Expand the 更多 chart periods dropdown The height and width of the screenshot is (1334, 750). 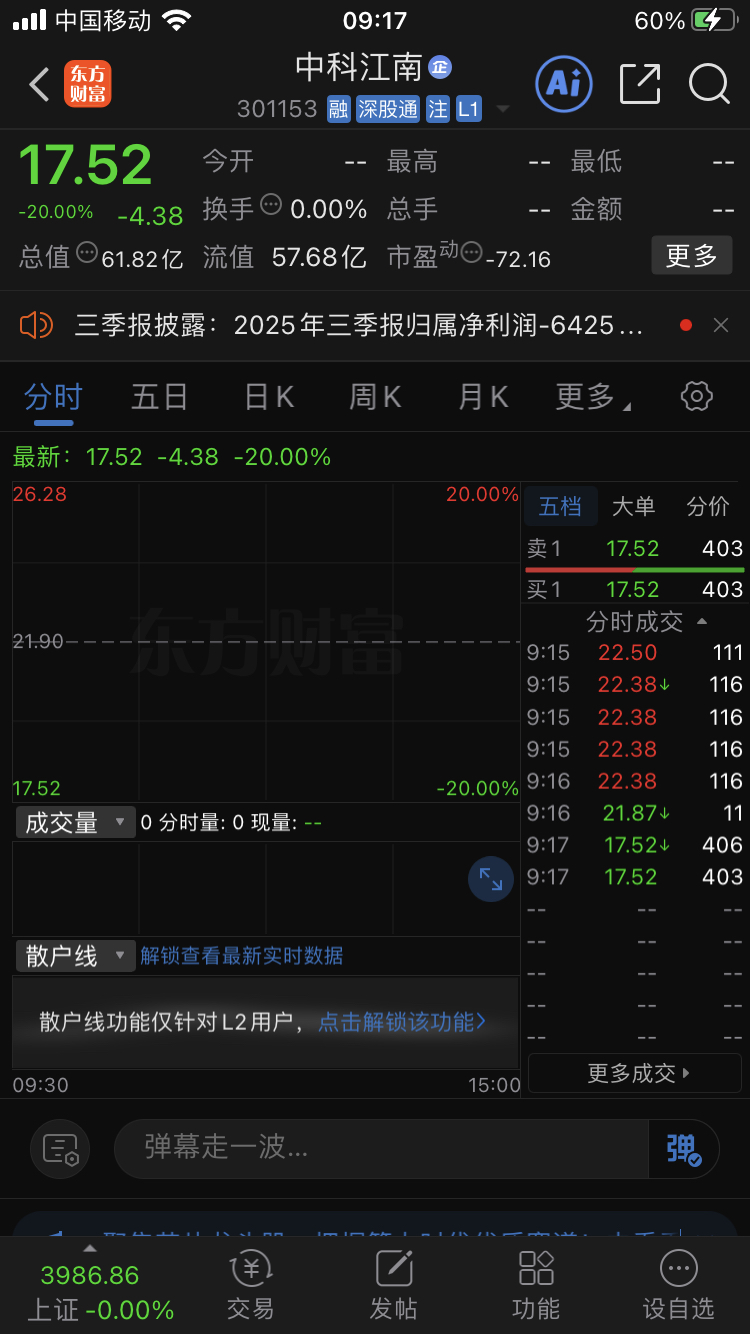pos(593,397)
